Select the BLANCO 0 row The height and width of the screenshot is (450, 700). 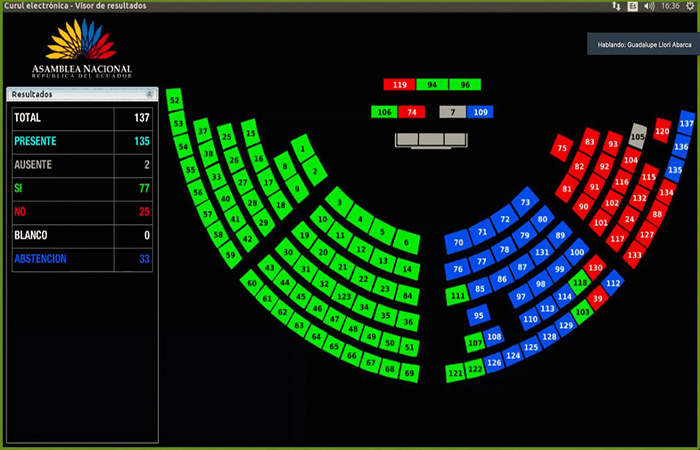tap(82, 235)
